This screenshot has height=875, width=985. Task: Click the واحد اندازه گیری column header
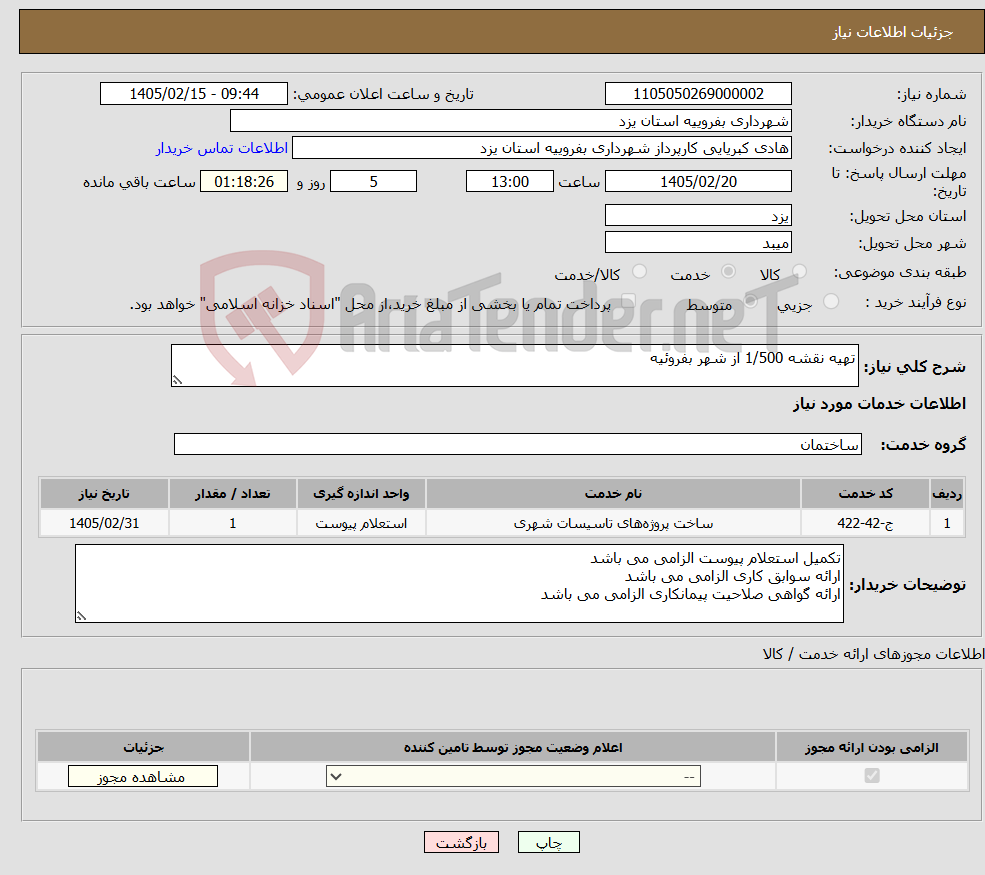pyautogui.click(x=361, y=494)
